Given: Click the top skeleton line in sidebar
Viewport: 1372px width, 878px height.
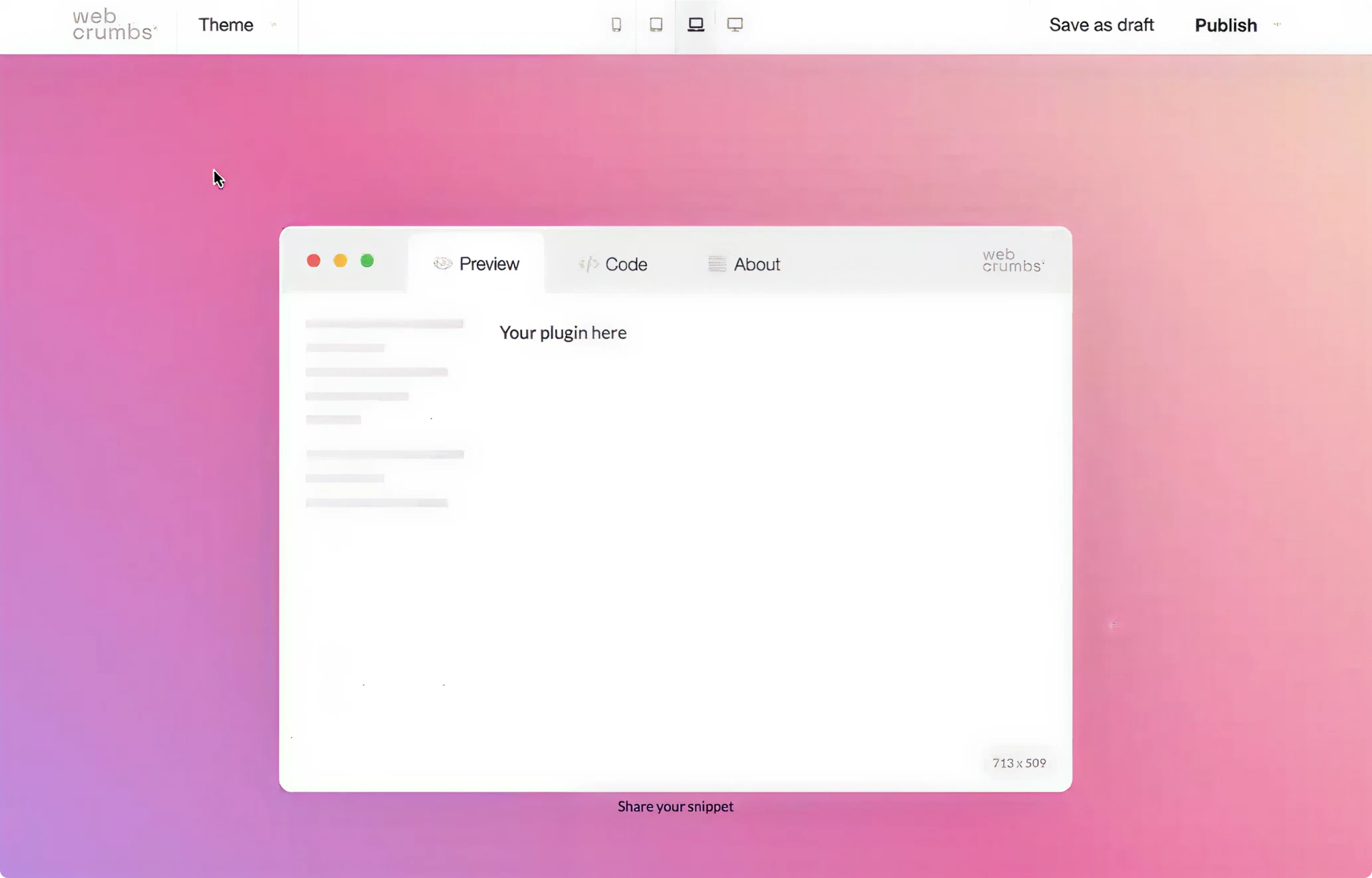Looking at the screenshot, I should pyautogui.click(x=384, y=323).
